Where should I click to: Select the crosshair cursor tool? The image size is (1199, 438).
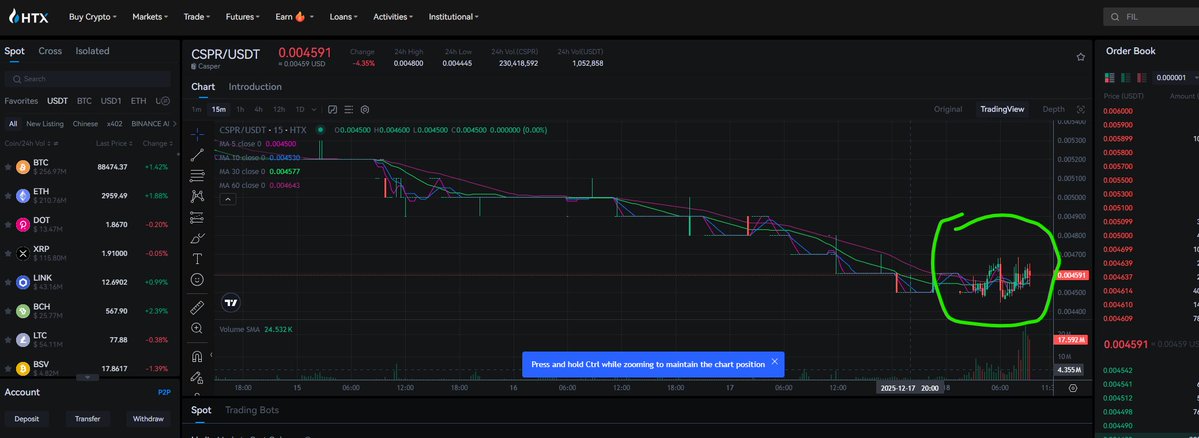(x=197, y=134)
